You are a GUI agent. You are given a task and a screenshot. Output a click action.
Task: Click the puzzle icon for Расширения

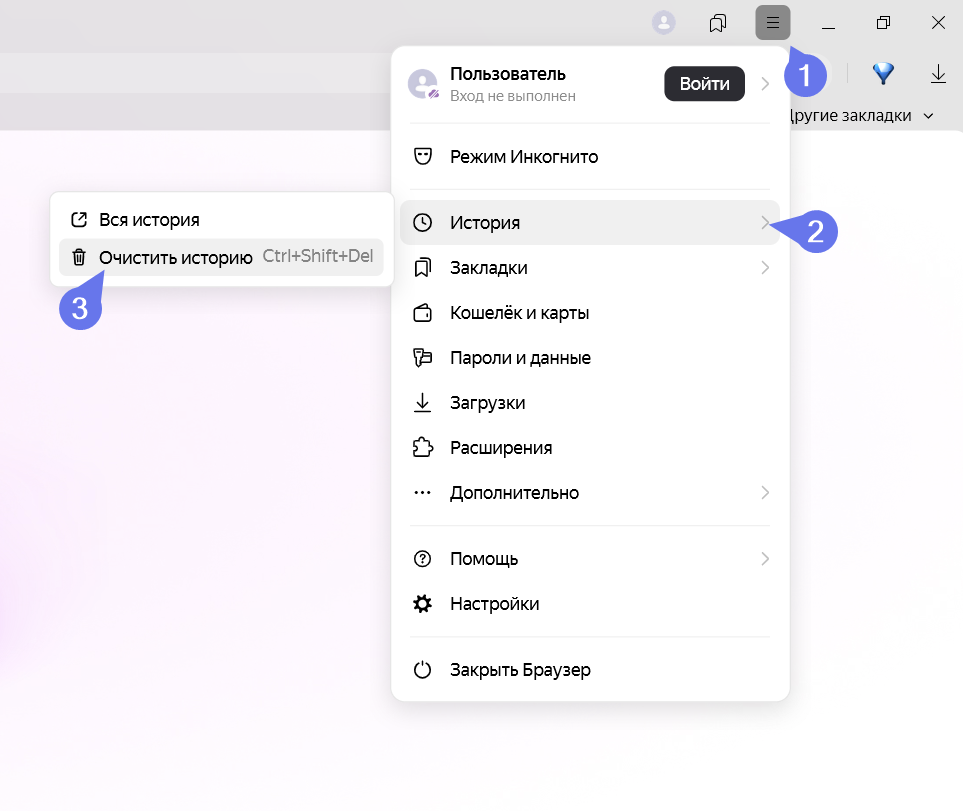pyautogui.click(x=422, y=448)
